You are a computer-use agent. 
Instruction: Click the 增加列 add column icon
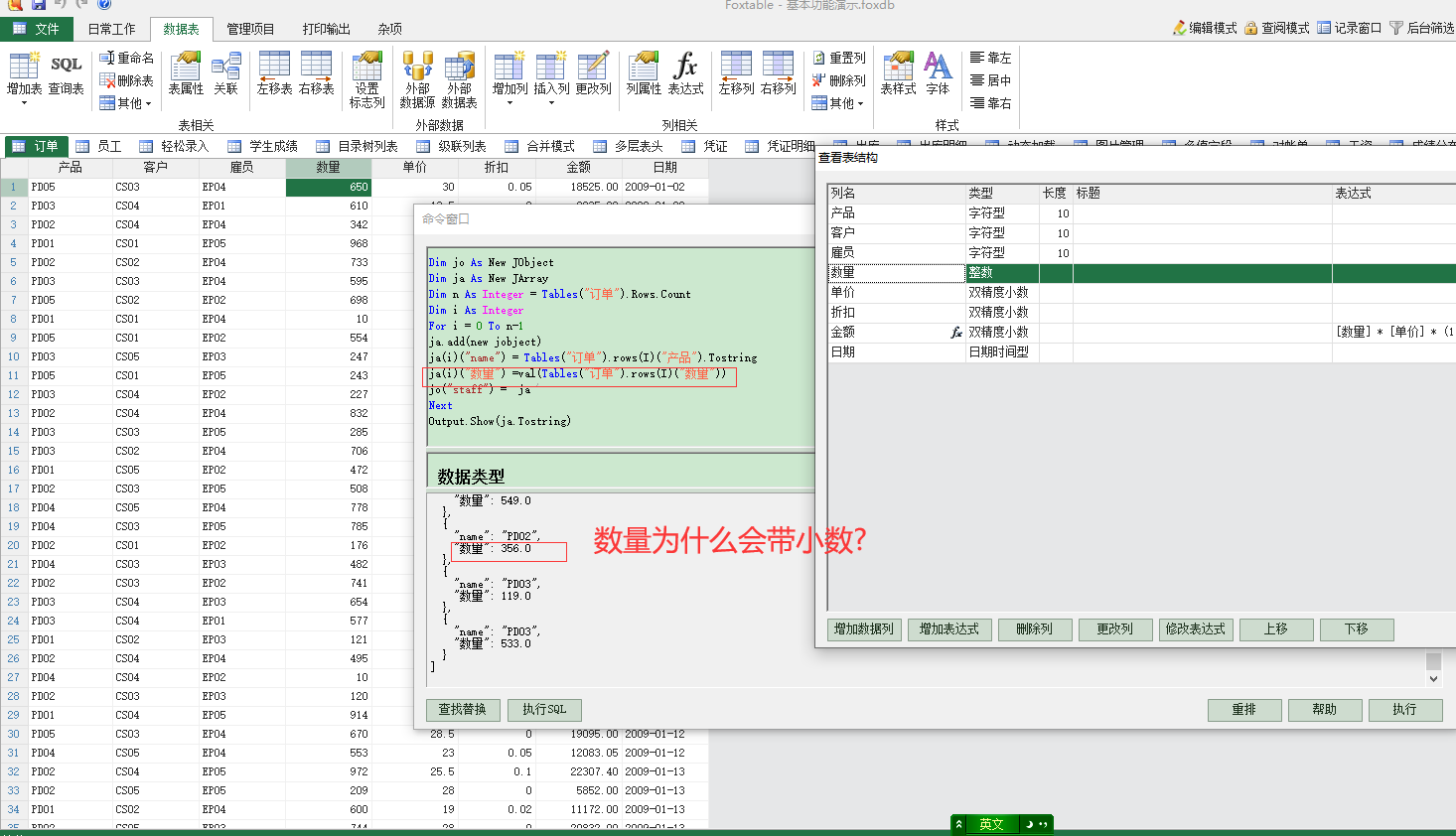click(x=510, y=67)
